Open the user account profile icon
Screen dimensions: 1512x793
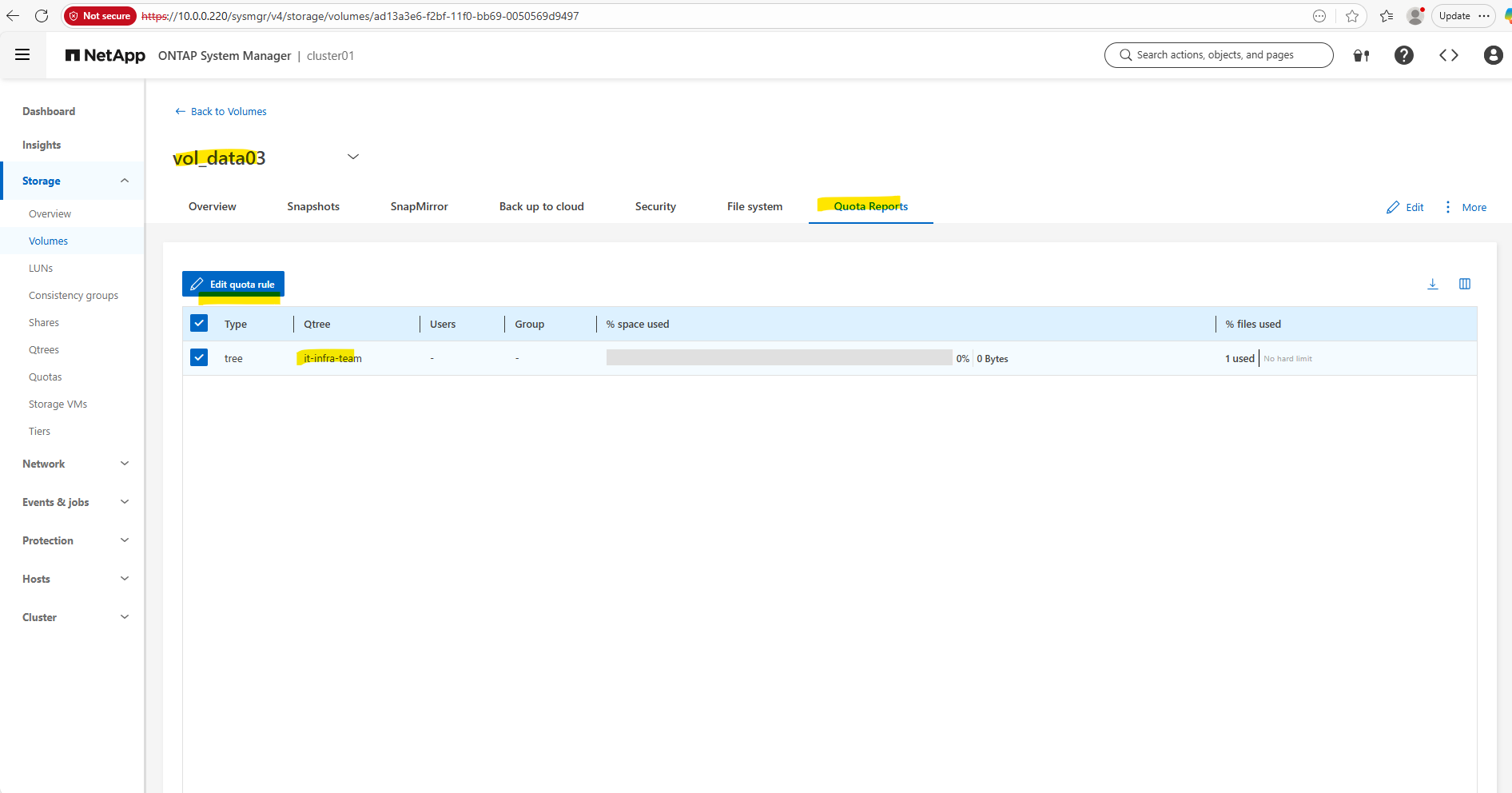(1493, 55)
